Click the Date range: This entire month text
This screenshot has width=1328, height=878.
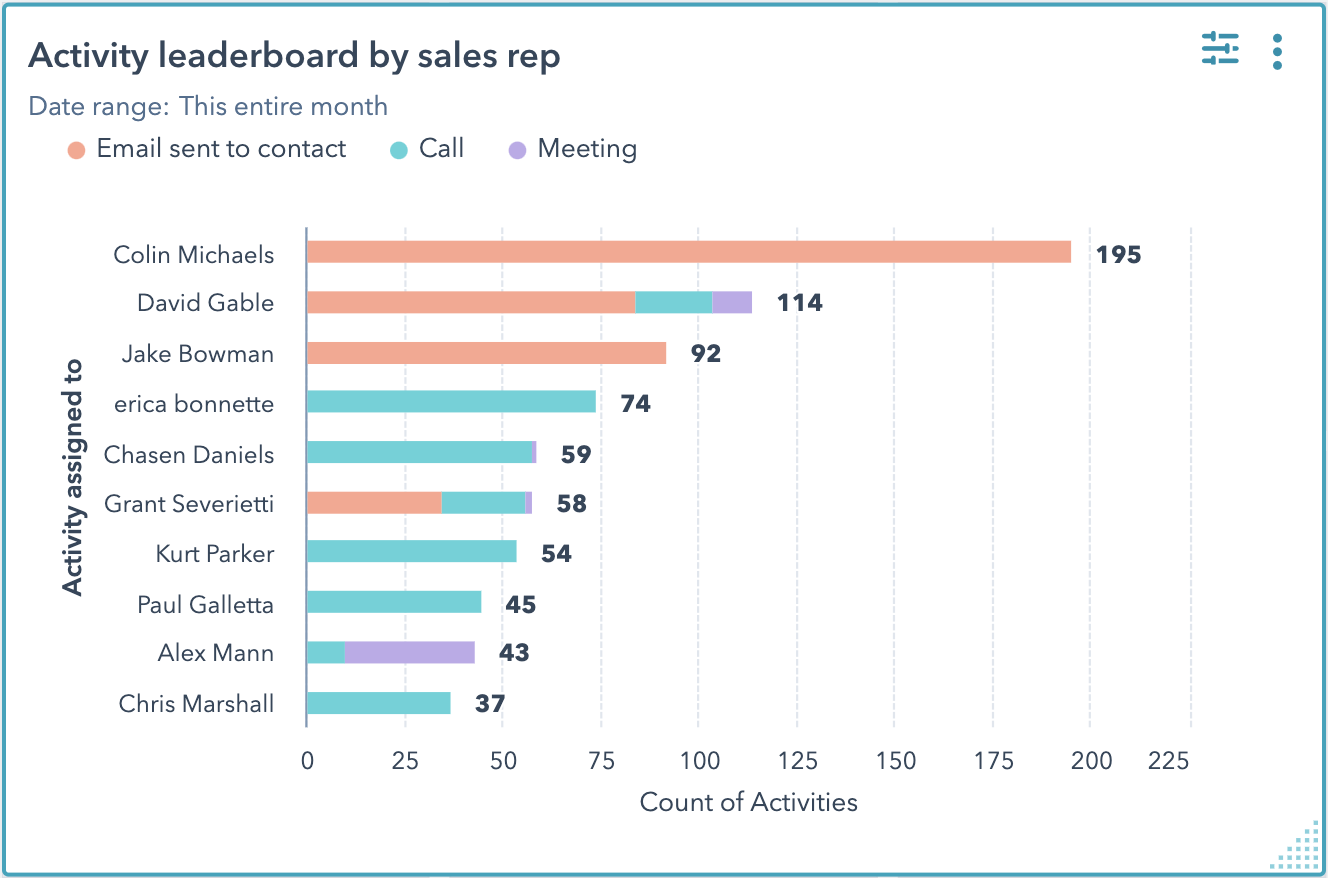coord(208,106)
